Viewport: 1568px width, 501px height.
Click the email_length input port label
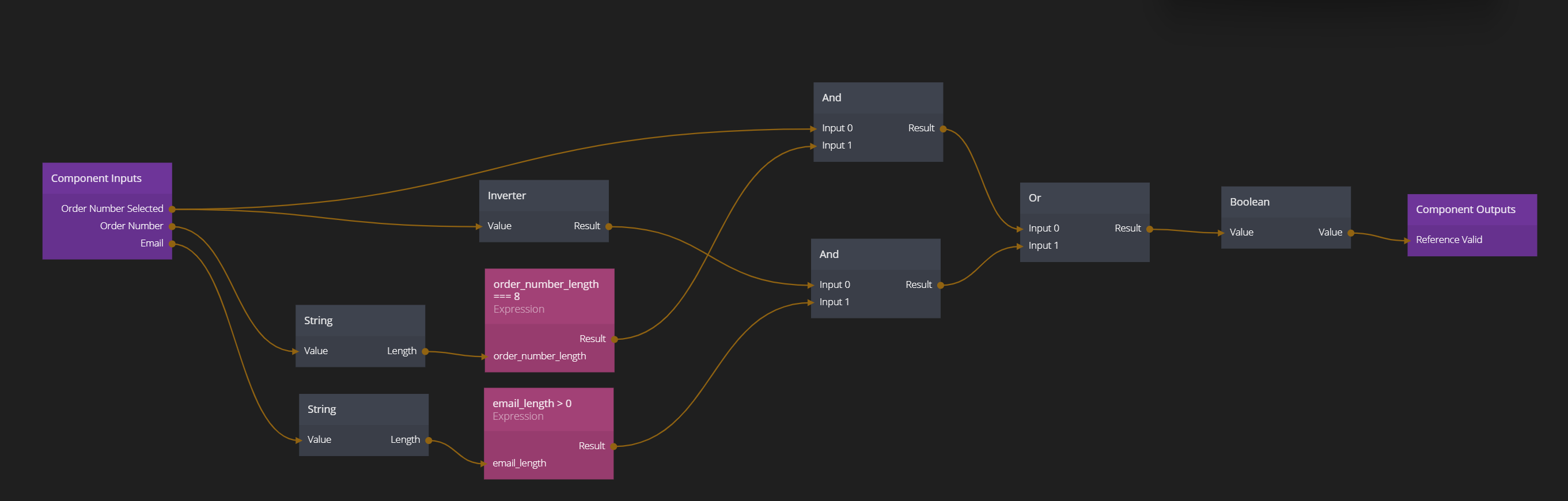coord(519,463)
